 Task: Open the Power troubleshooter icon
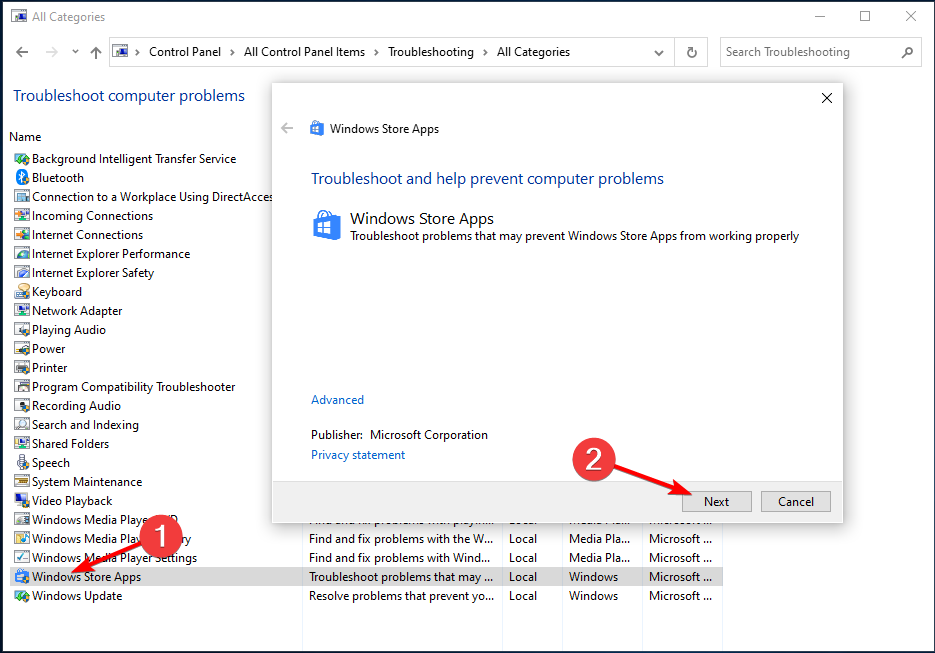(x=22, y=349)
